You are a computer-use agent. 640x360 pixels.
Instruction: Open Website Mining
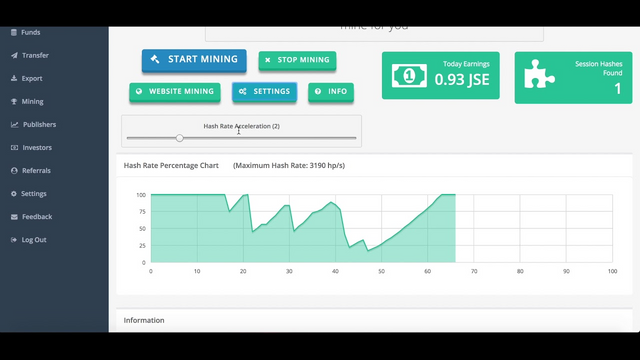click(175, 92)
